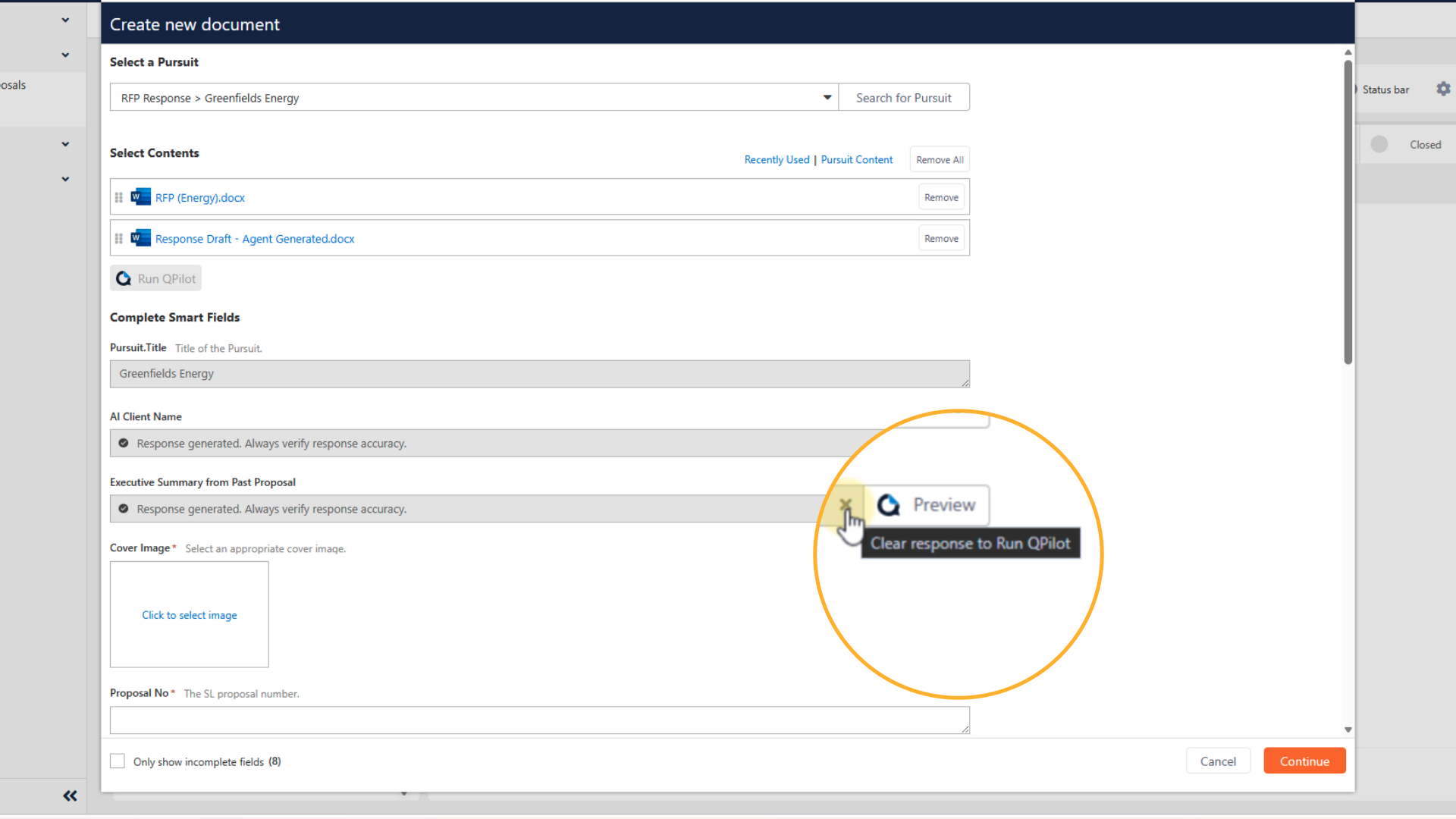This screenshot has width=1456, height=819.
Task: Expand the sidebar chevron just below 'osals'
Action: 65,144
